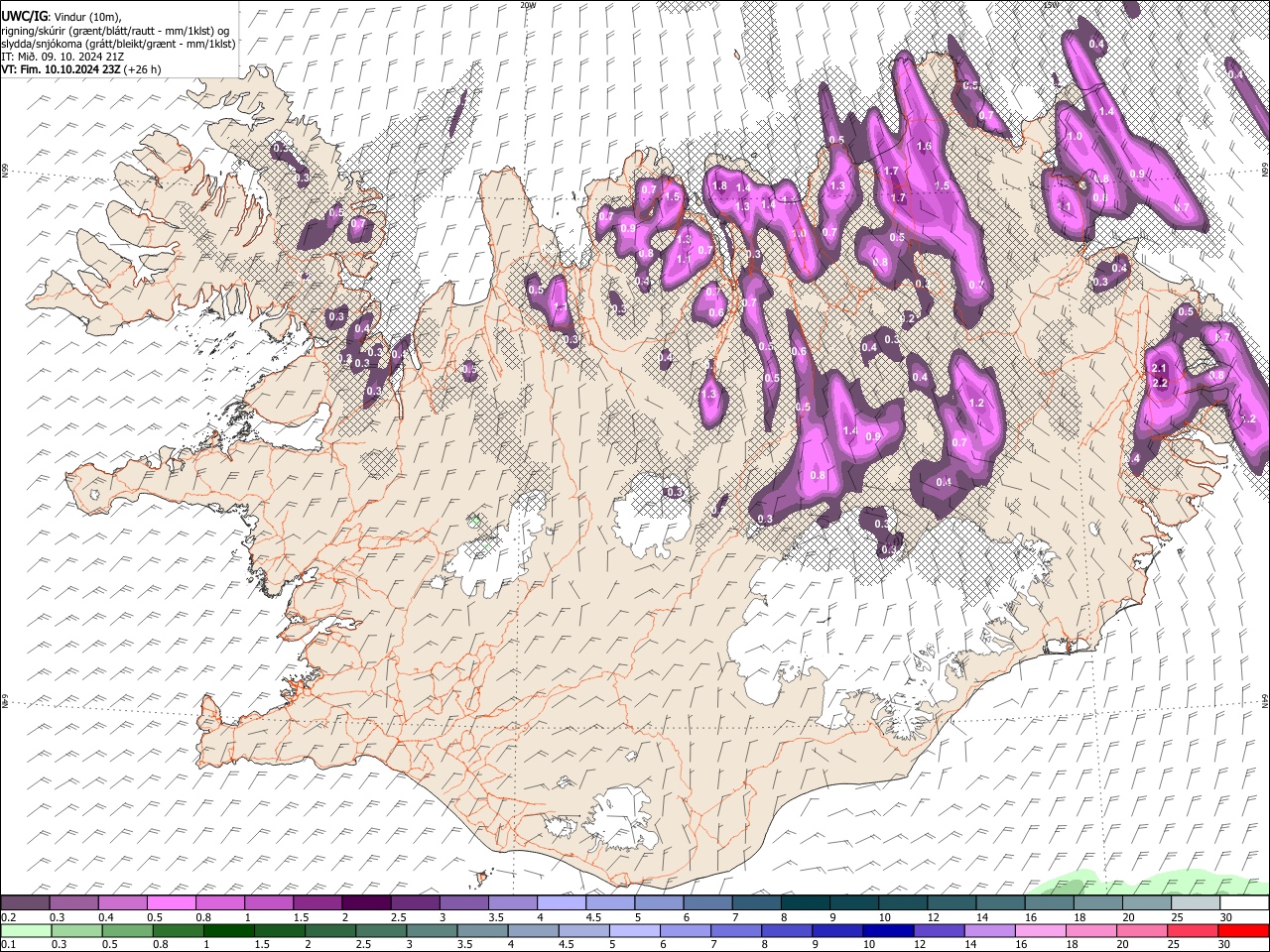This screenshot has width=1270, height=952.
Task: Select the 'slydda/snjókoma (grátt/bleikt/grænt' legend line
Action: pos(118,44)
